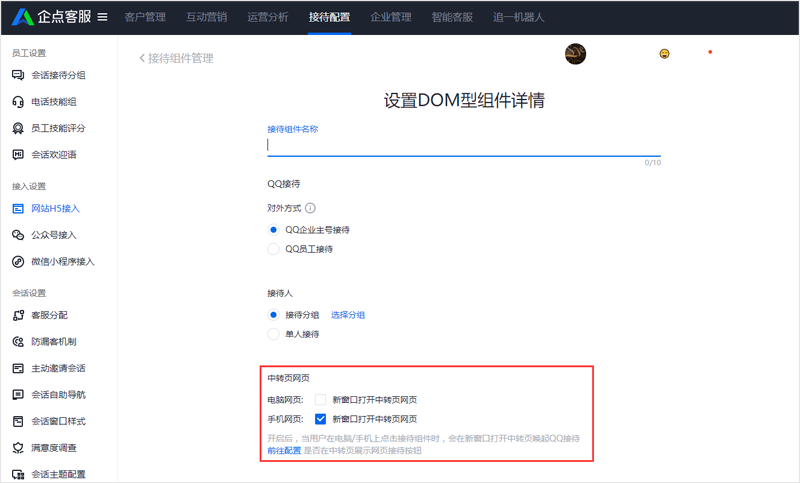Viewport: 800px width, 483px height.
Task: Click the 0/10 character counter
Action: point(653,163)
